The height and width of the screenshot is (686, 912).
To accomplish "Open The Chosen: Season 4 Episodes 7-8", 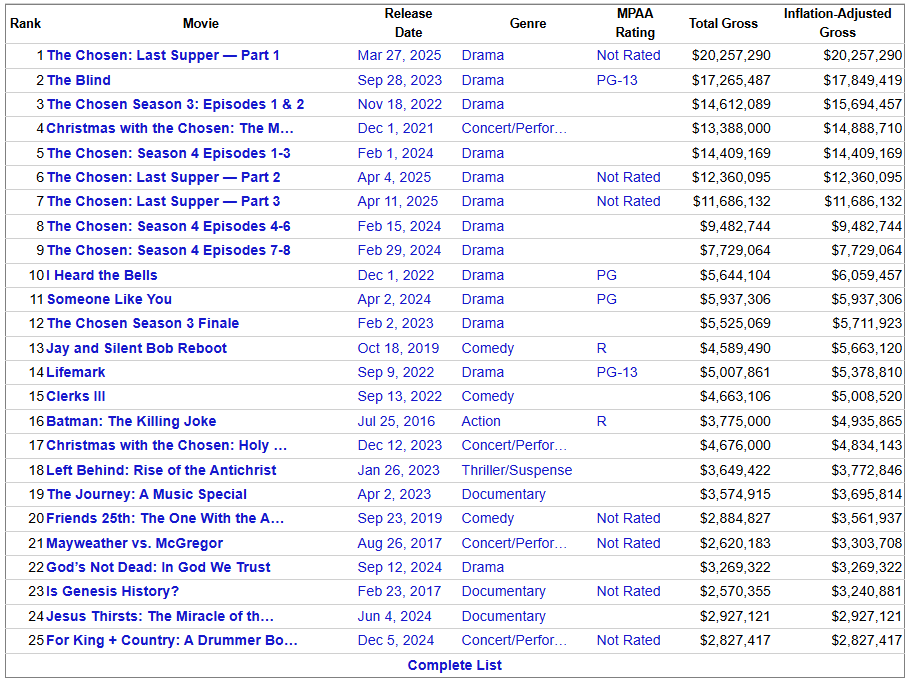I will click(x=169, y=250).
